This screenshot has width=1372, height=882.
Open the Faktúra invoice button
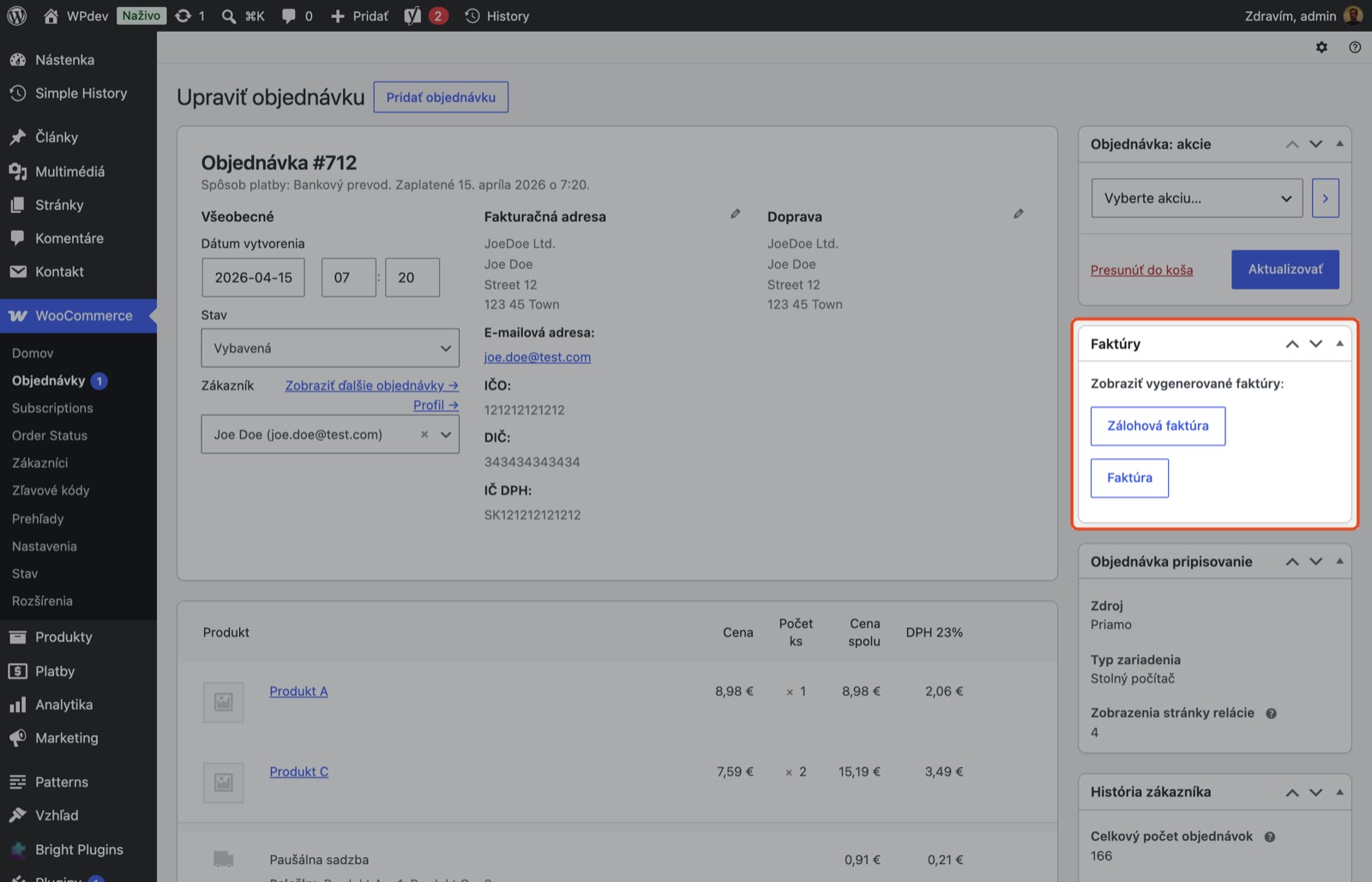click(x=1129, y=478)
